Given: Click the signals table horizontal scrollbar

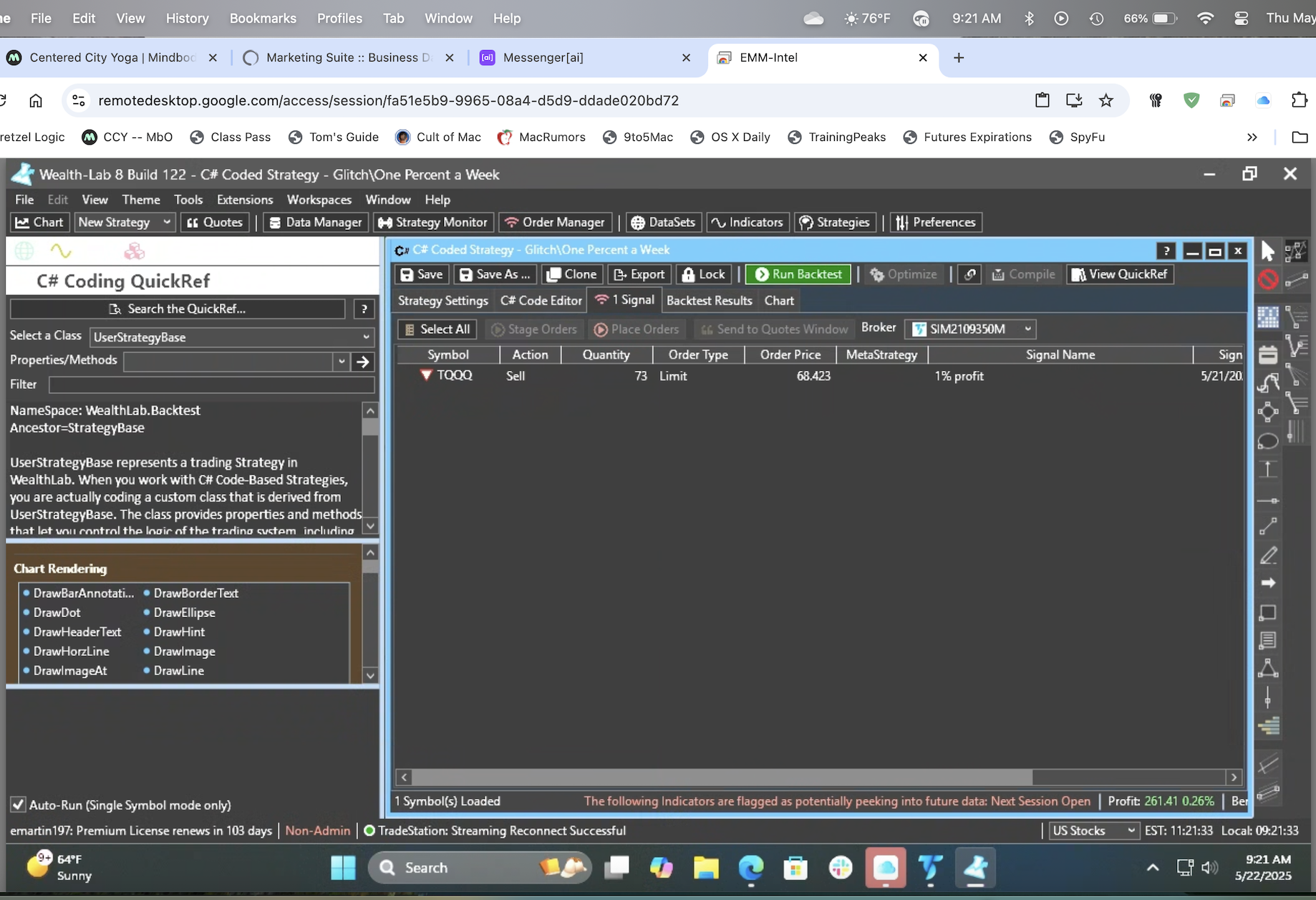Looking at the screenshot, I should tap(722, 777).
